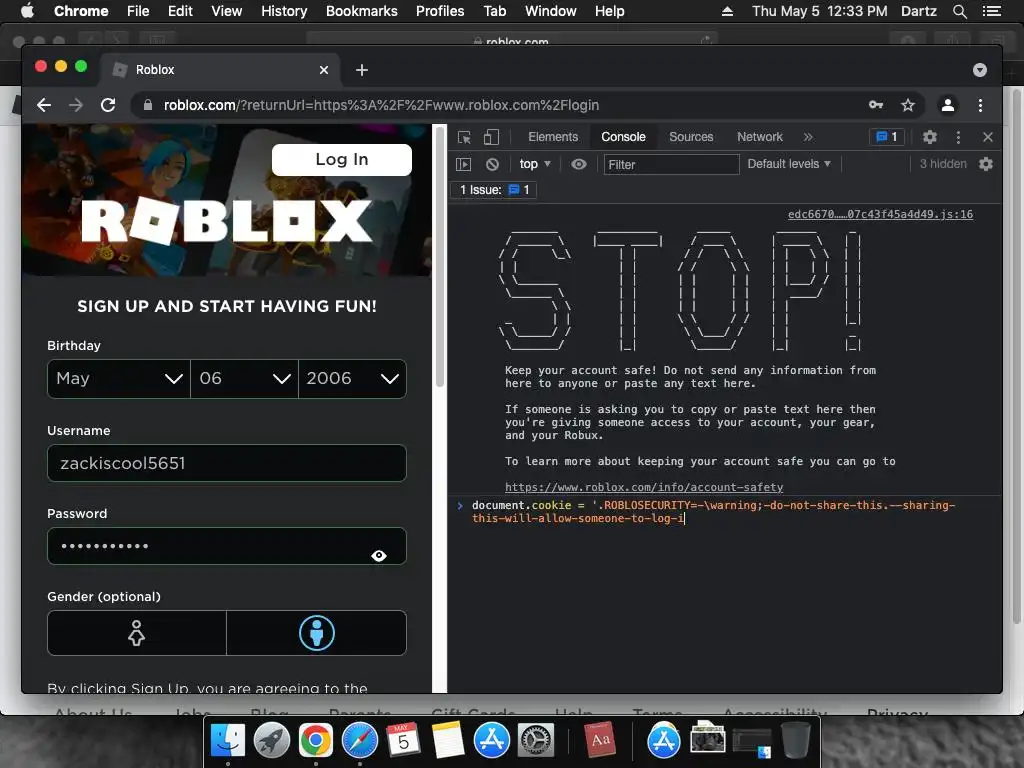Close the DevTools panel
The width and height of the screenshot is (1024, 768).
(987, 137)
